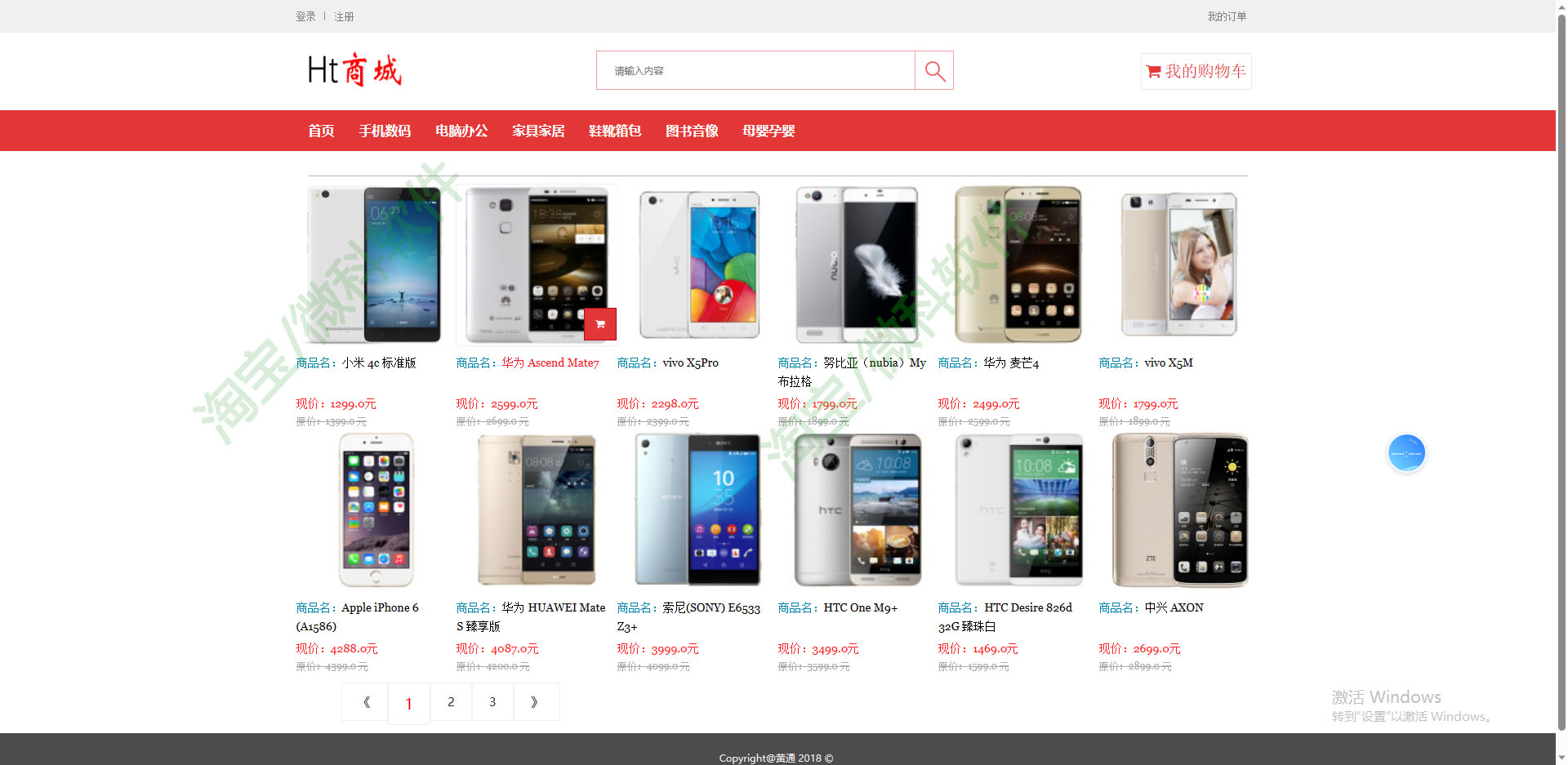The width and height of the screenshot is (1568, 765).
Task: Click price 现价: 3499.0元
Action: [x=818, y=648]
